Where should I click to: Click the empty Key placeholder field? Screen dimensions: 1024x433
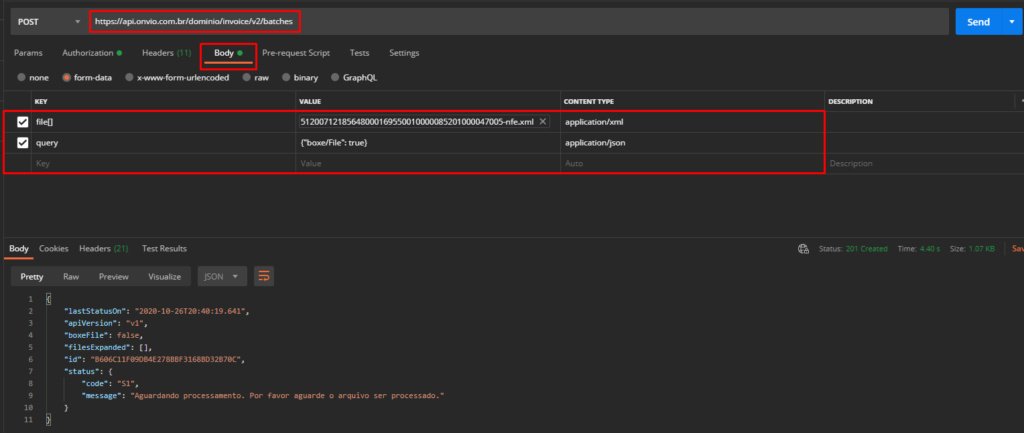click(163, 163)
